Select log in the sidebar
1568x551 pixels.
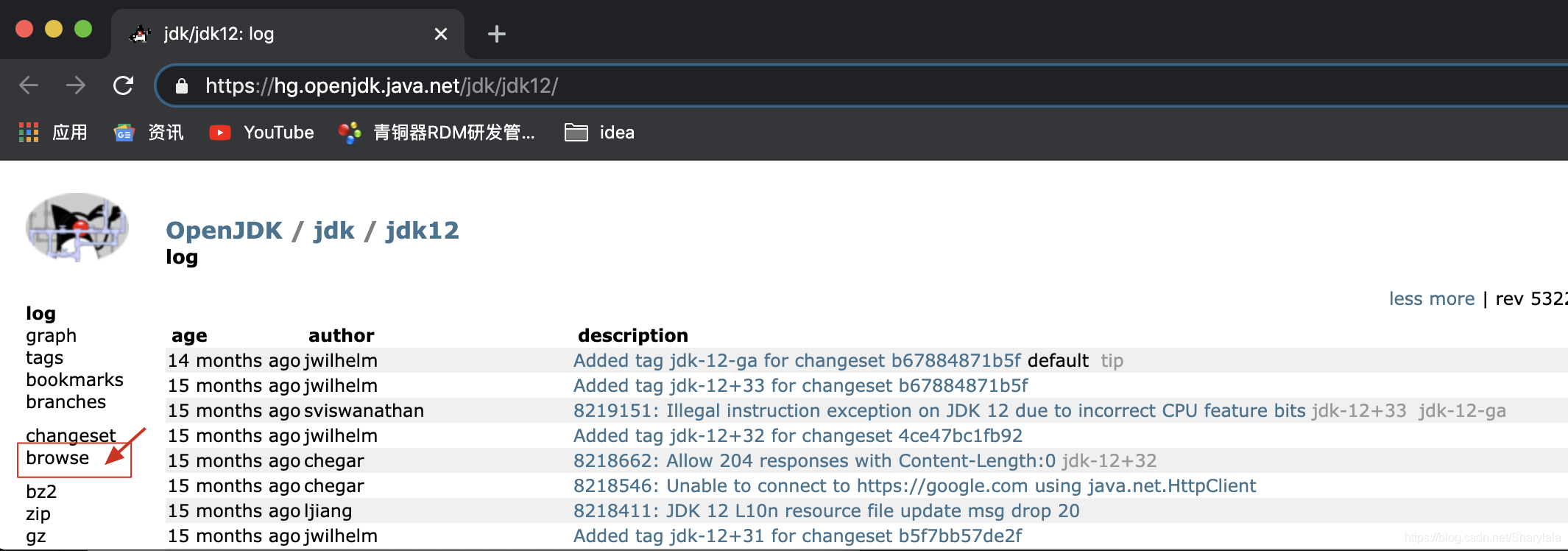41,314
